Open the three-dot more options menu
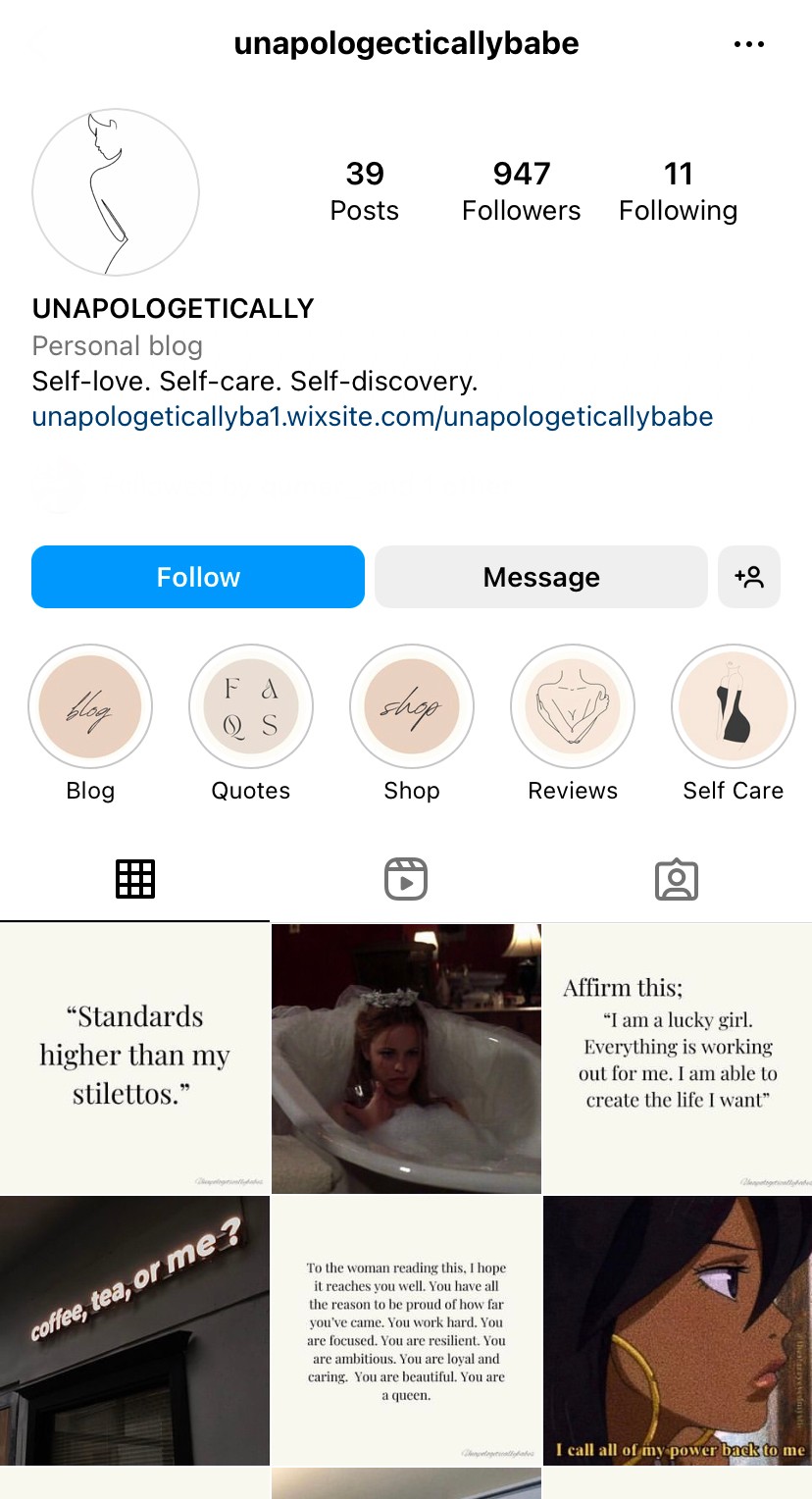812x1499 pixels. 748,44
